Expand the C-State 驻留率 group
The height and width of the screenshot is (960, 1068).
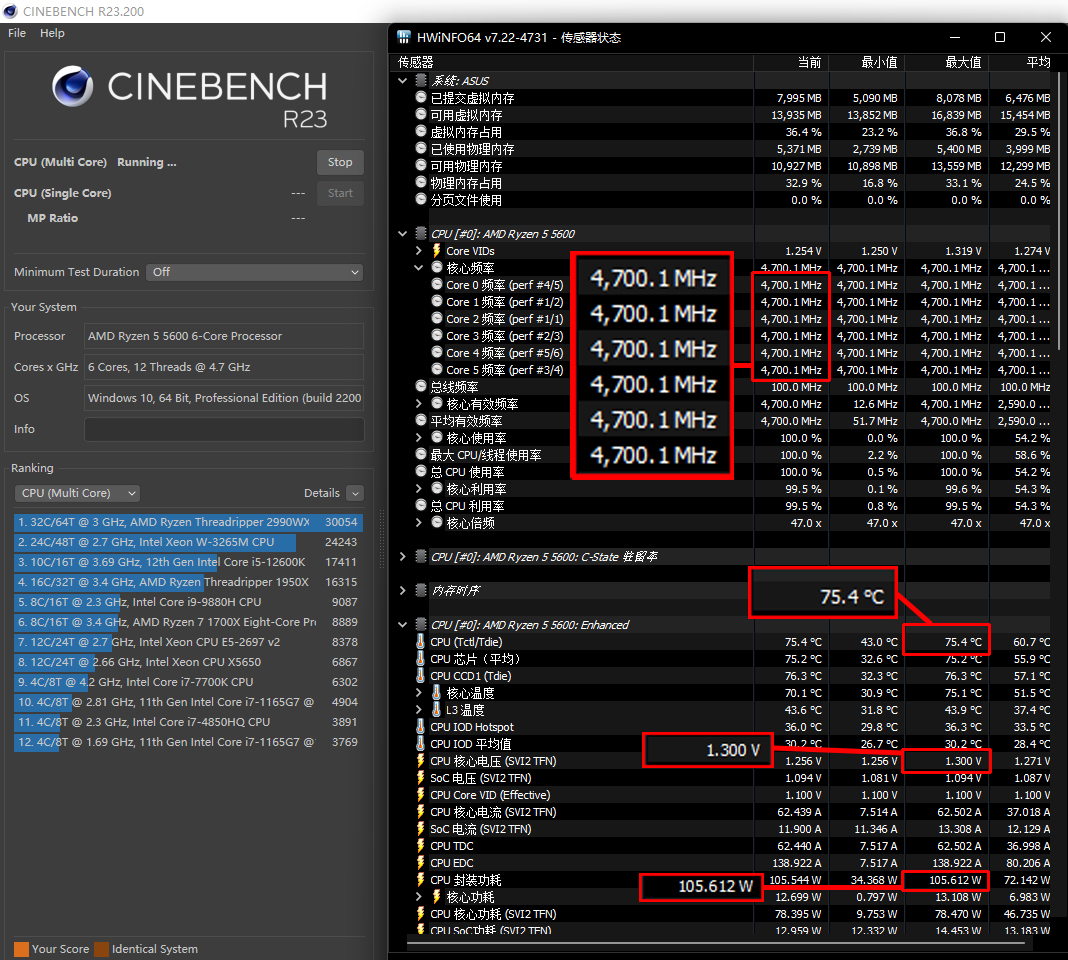403,557
